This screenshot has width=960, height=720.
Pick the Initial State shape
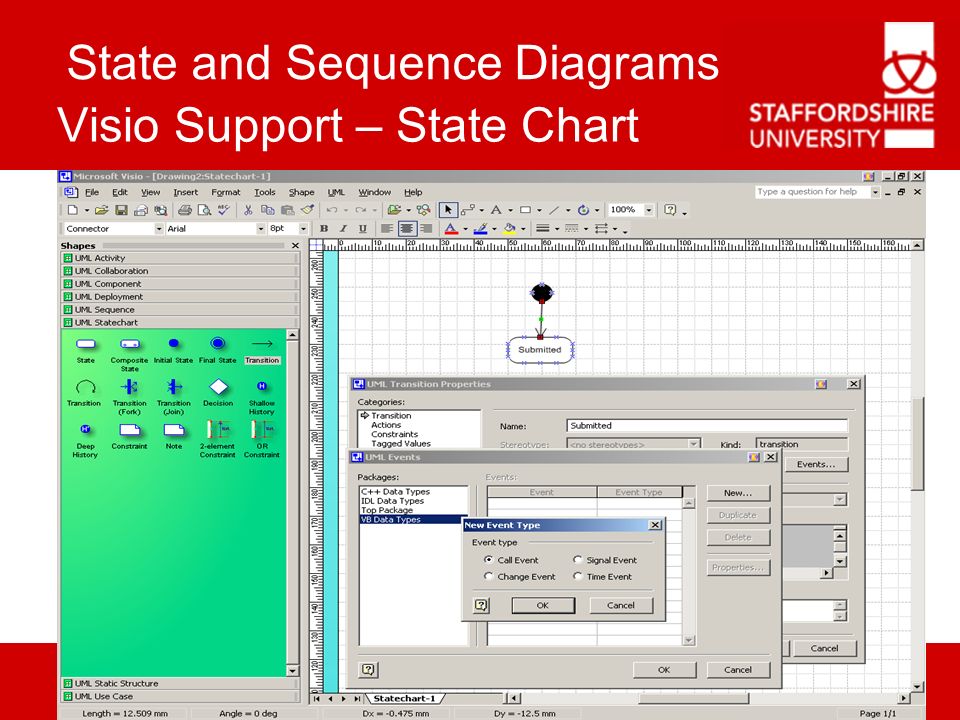(x=173, y=350)
